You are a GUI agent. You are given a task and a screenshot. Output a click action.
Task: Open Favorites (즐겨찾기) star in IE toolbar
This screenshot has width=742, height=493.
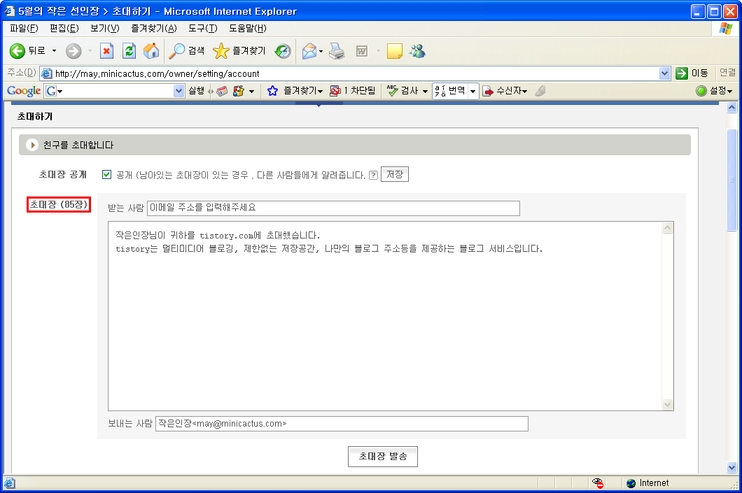239,51
